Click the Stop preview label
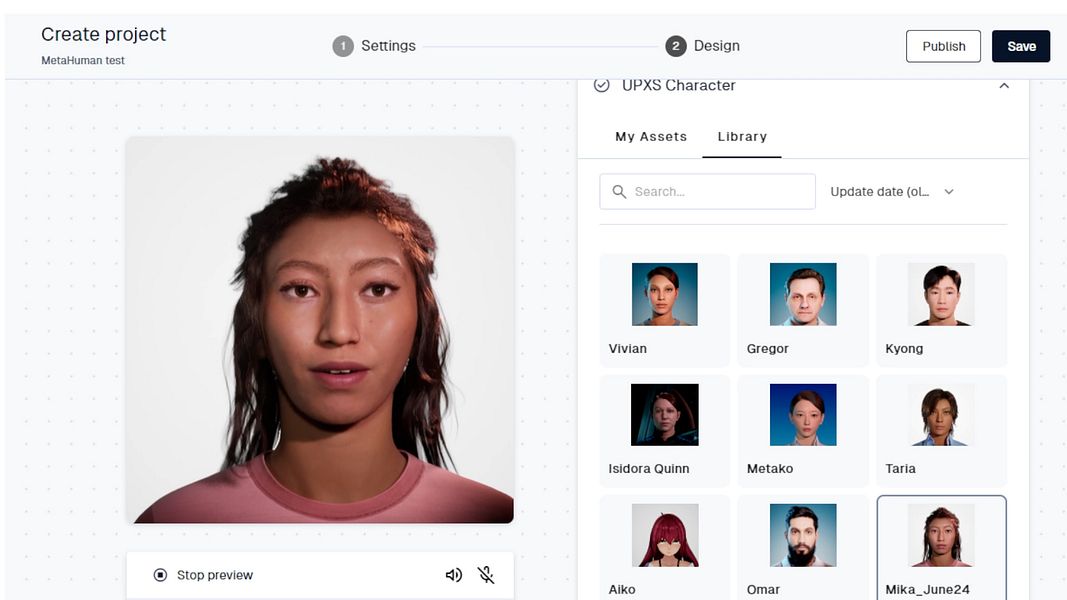1067x600 pixels. point(215,575)
